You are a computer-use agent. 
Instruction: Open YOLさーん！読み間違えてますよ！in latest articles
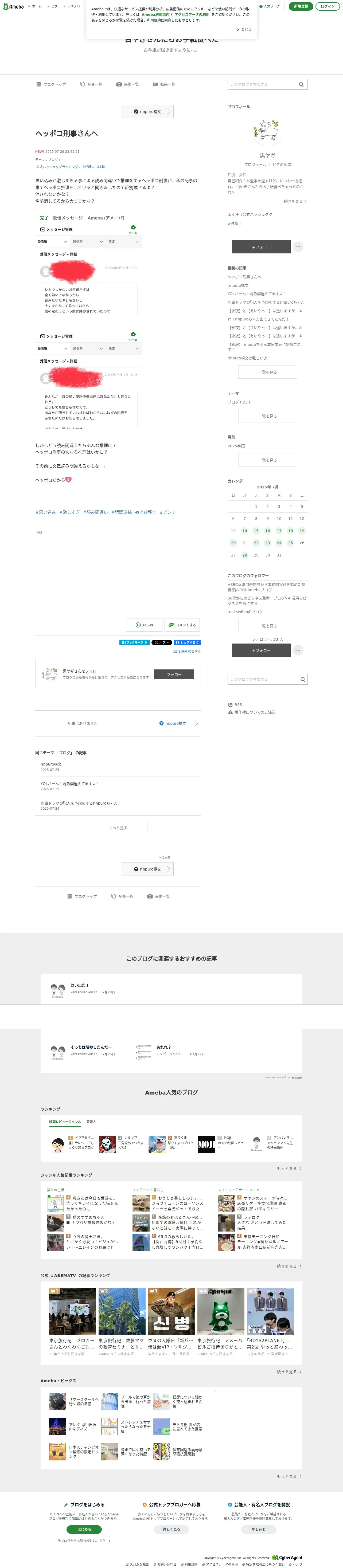[256, 293]
